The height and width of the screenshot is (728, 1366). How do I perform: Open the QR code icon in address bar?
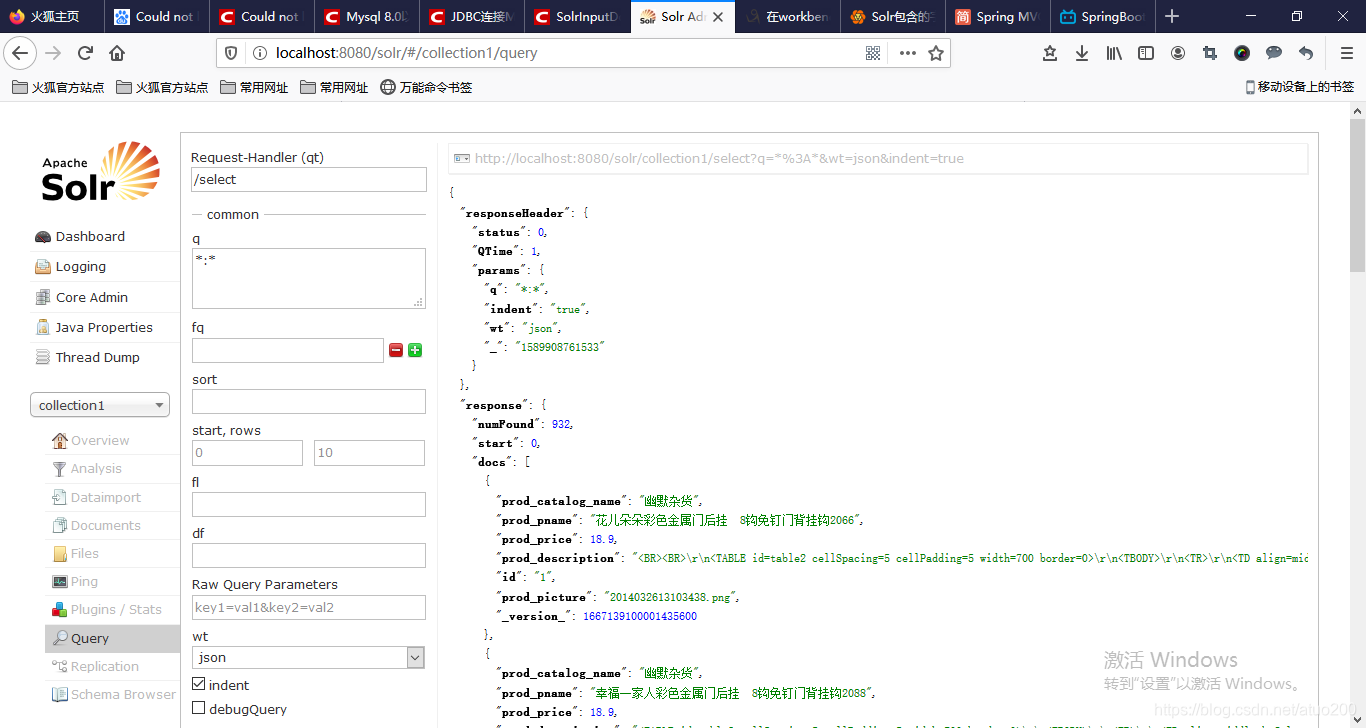pyautogui.click(x=873, y=53)
